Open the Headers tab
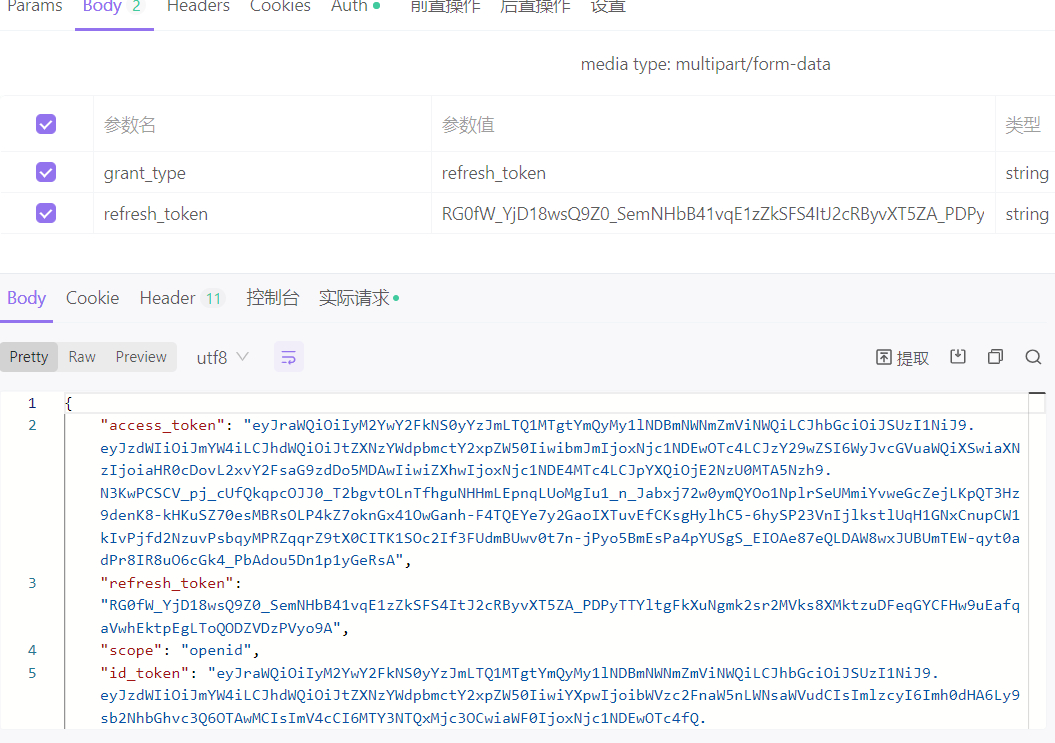 click(198, 7)
